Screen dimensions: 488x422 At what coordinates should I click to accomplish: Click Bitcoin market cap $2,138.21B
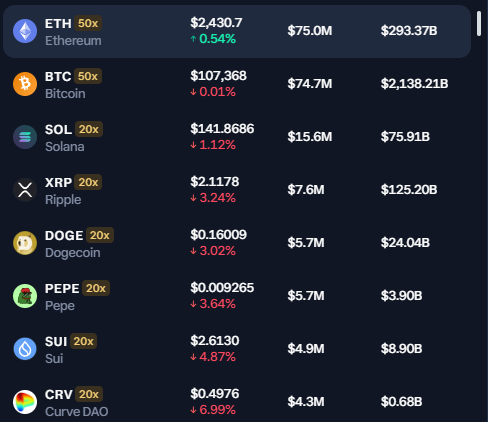point(414,84)
